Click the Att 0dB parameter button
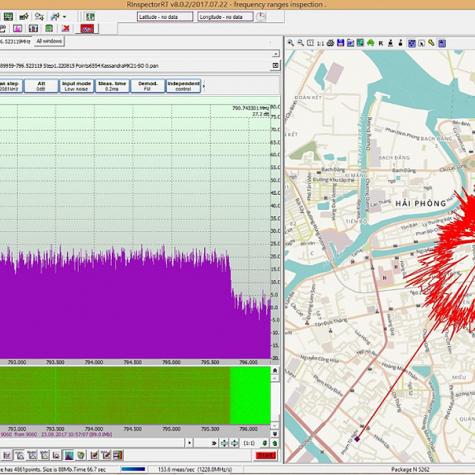Viewport: 475px width, 475px height. tap(41, 86)
